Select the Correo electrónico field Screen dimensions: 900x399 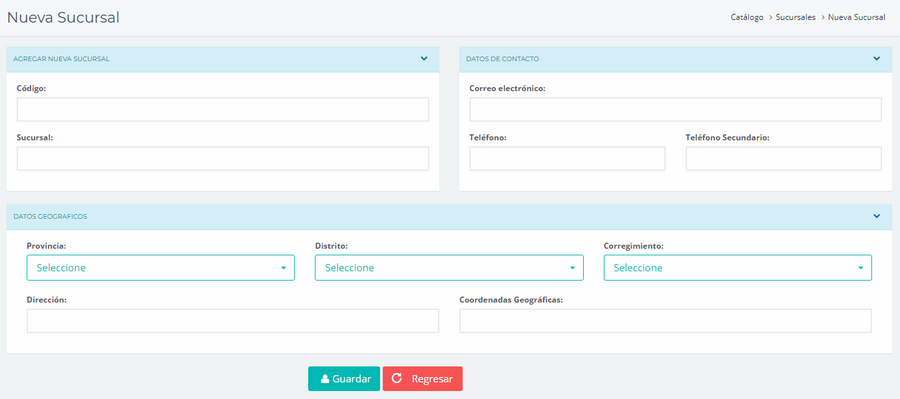(676, 109)
